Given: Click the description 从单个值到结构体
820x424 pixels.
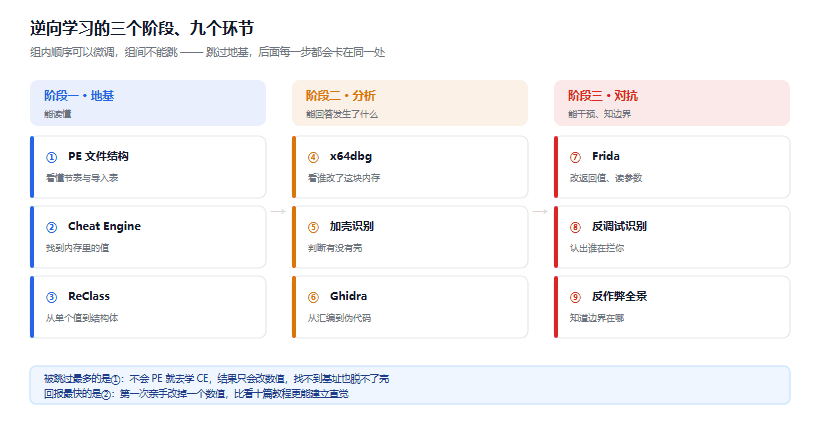Looking at the screenshot, I should [x=82, y=318].
